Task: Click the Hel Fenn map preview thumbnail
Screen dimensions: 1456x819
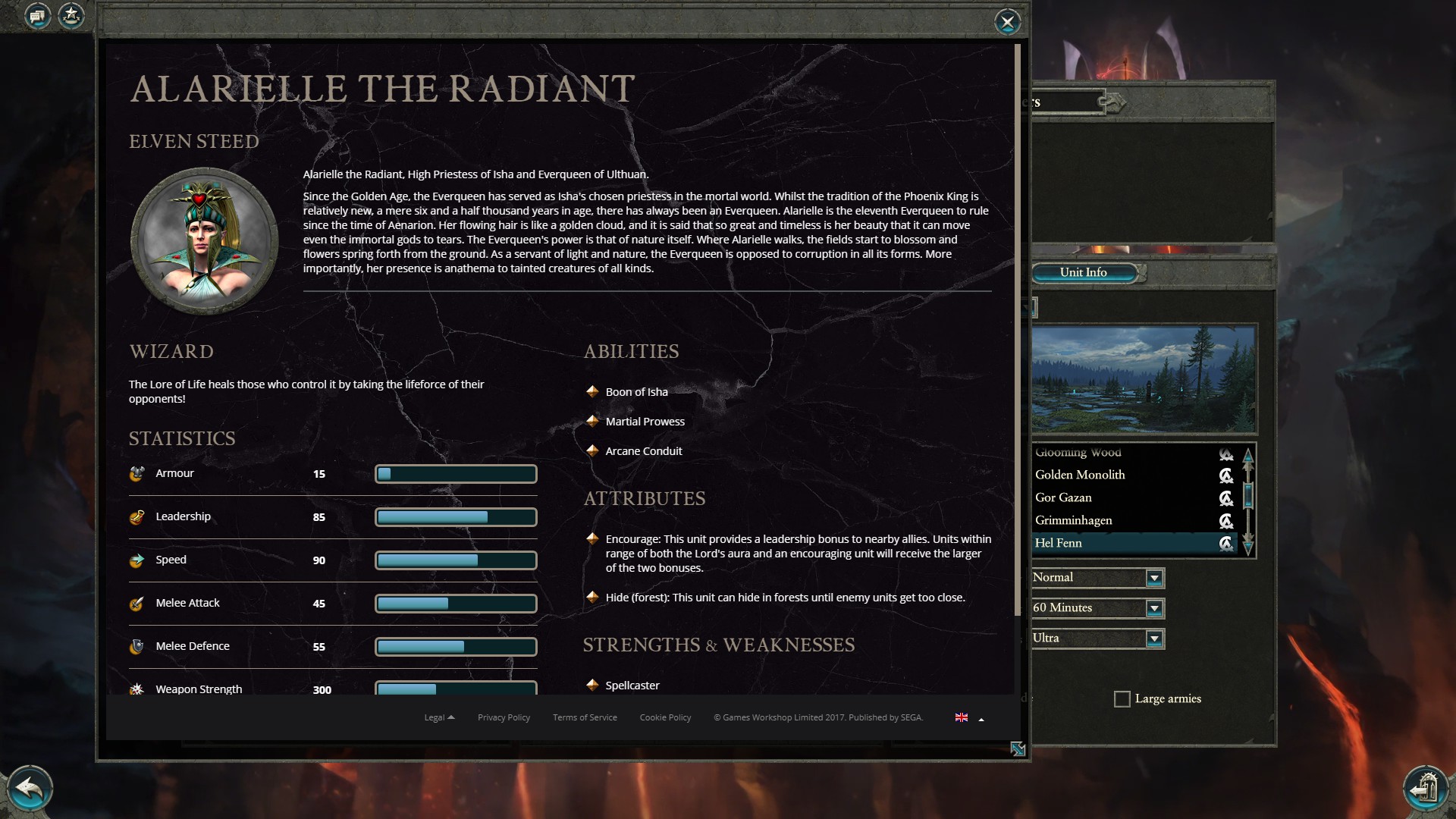Action: (x=1143, y=379)
